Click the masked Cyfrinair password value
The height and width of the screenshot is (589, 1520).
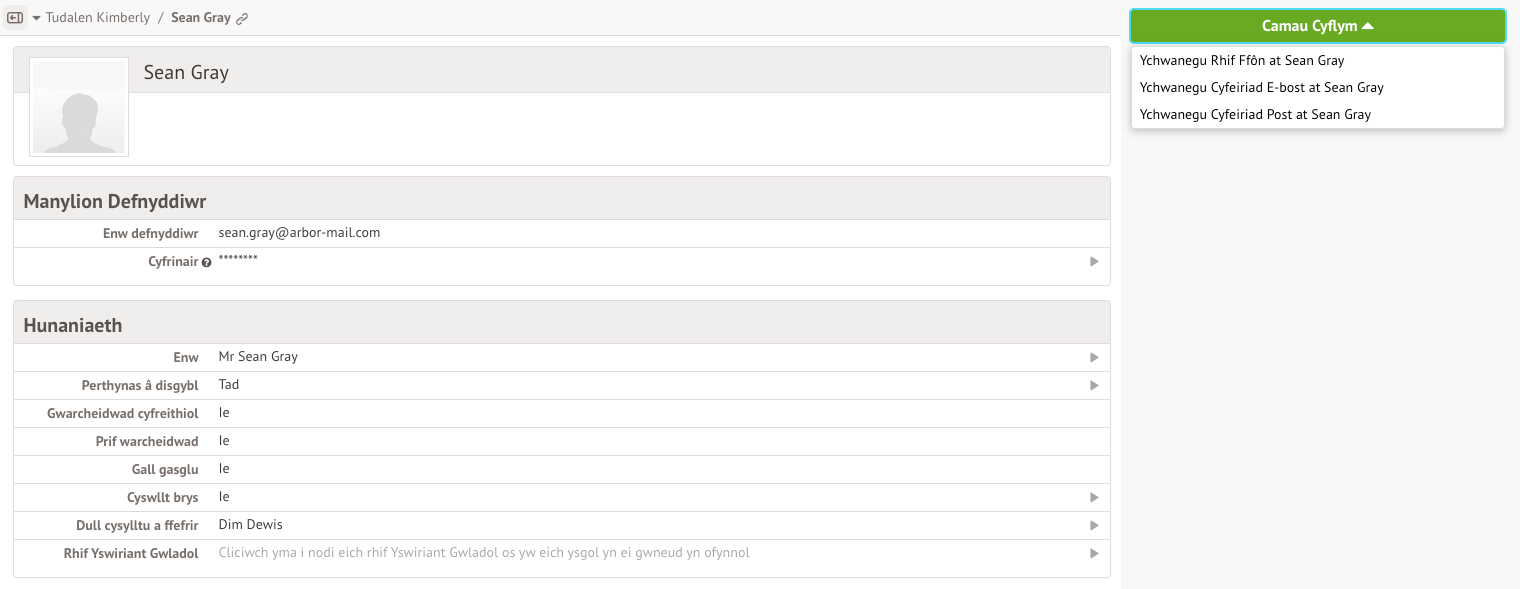pos(238,260)
